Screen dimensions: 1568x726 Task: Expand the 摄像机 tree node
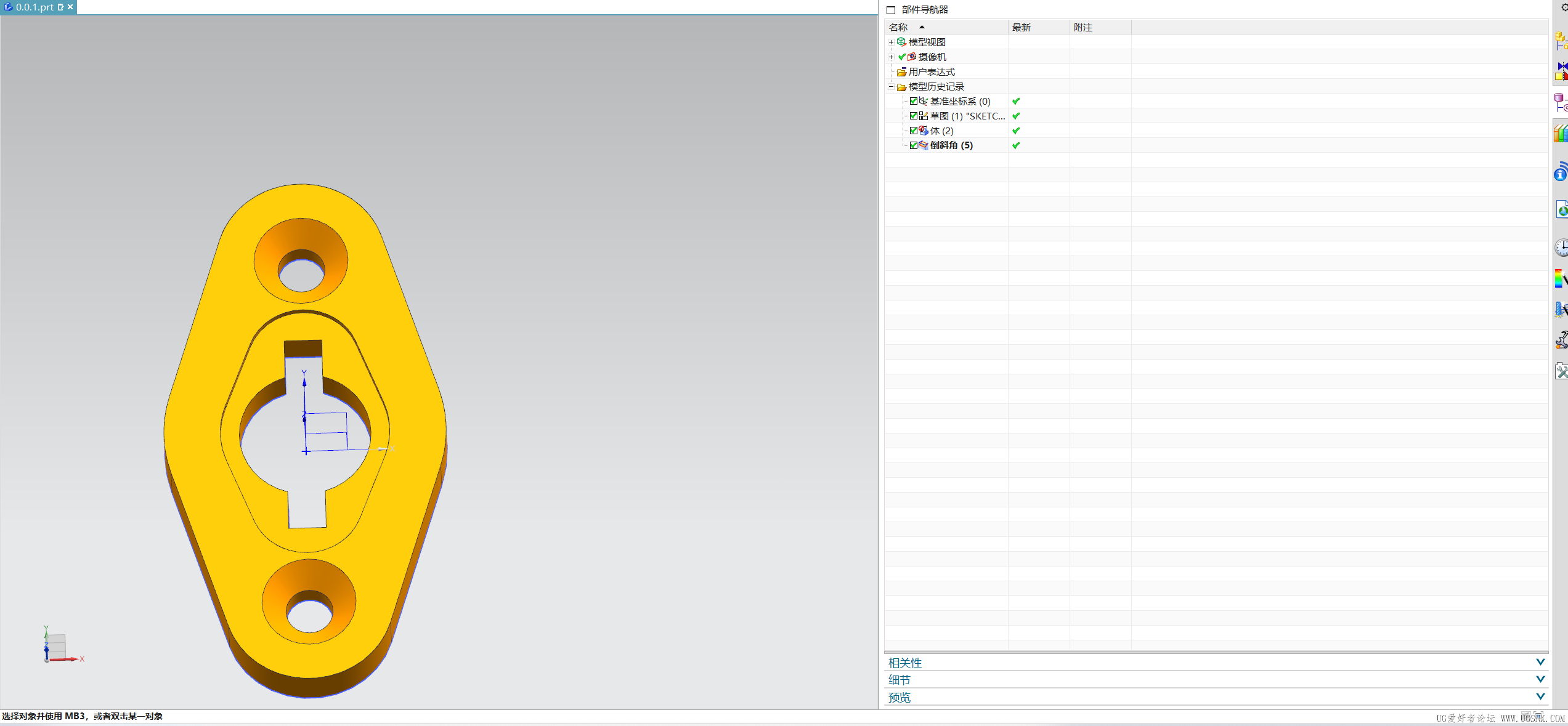(891, 57)
